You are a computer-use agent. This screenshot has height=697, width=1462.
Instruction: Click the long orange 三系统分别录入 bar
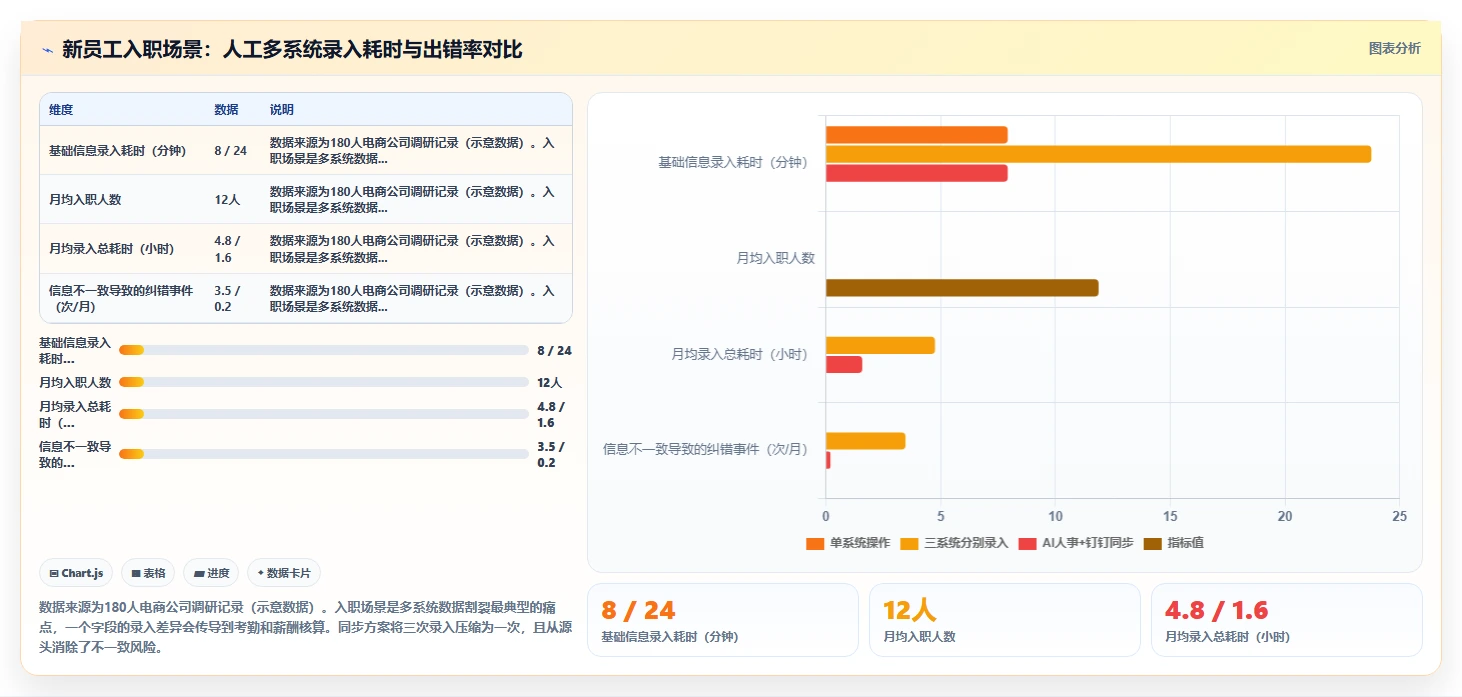click(x=1098, y=154)
